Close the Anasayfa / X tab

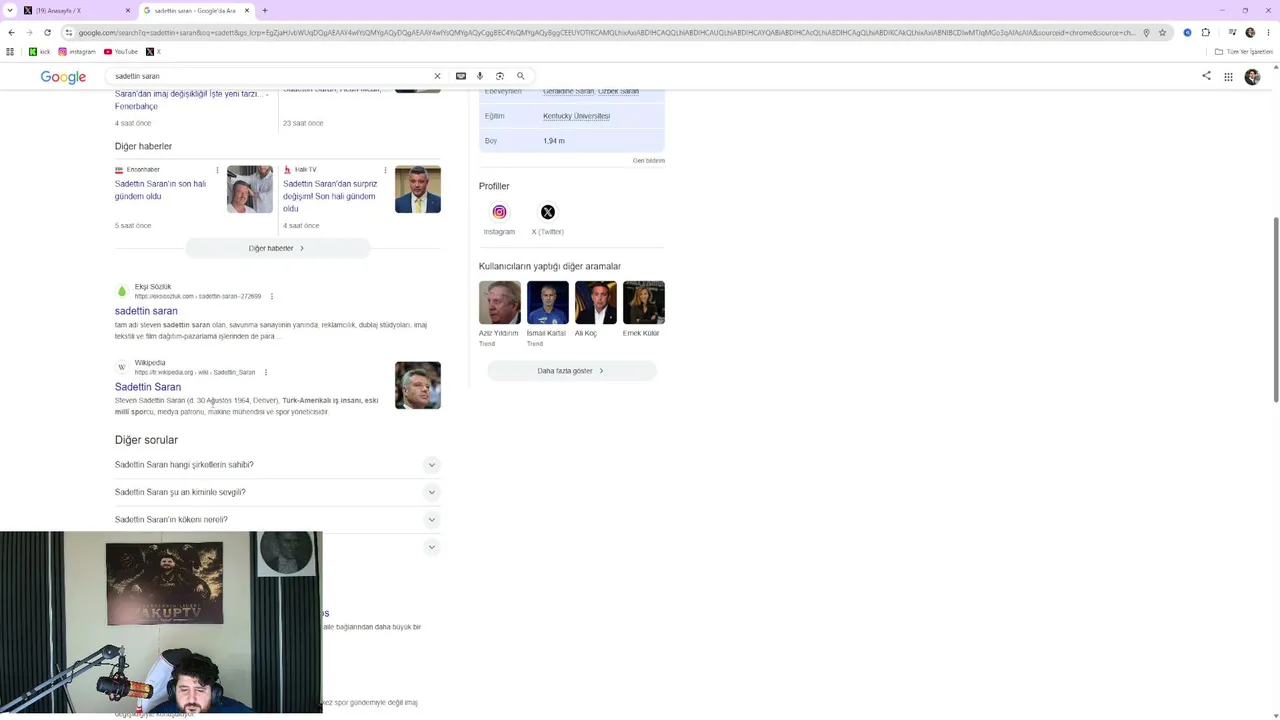pos(128,10)
